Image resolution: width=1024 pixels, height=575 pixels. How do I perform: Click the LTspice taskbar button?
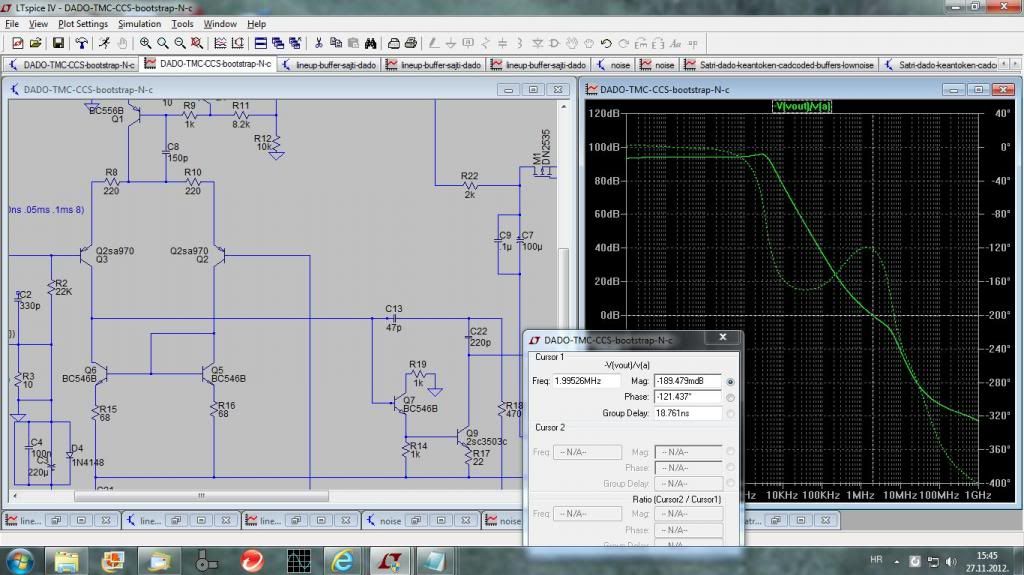pyautogui.click(x=389, y=561)
